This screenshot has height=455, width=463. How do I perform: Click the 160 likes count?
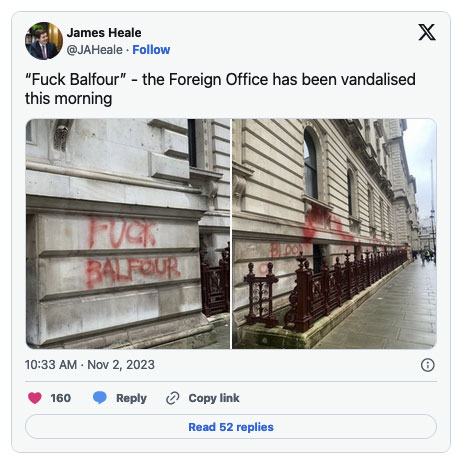61,398
